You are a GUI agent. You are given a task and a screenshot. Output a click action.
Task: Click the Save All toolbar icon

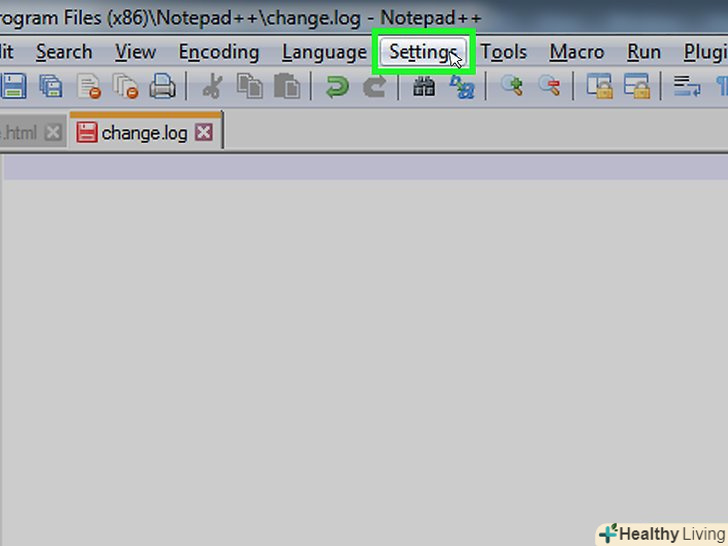tap(51, 86)
